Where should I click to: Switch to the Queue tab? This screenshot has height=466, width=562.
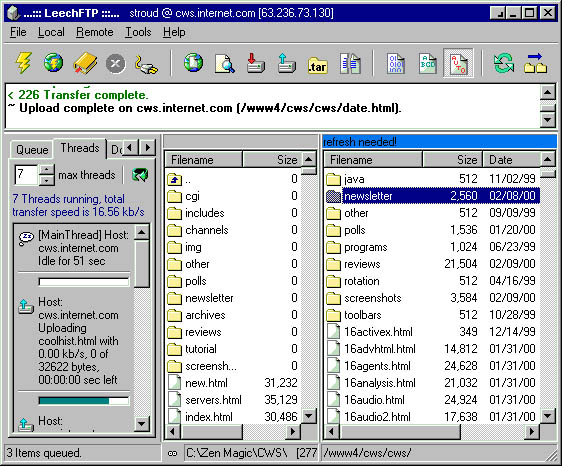pos(32,149)
